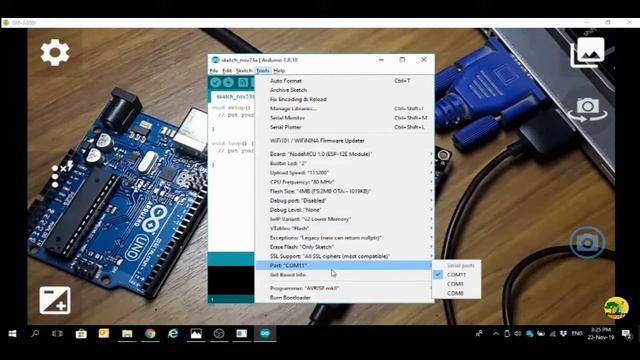Select COM5 in the serial ports list
640x360 pixels.
click(x=456, y=284)
